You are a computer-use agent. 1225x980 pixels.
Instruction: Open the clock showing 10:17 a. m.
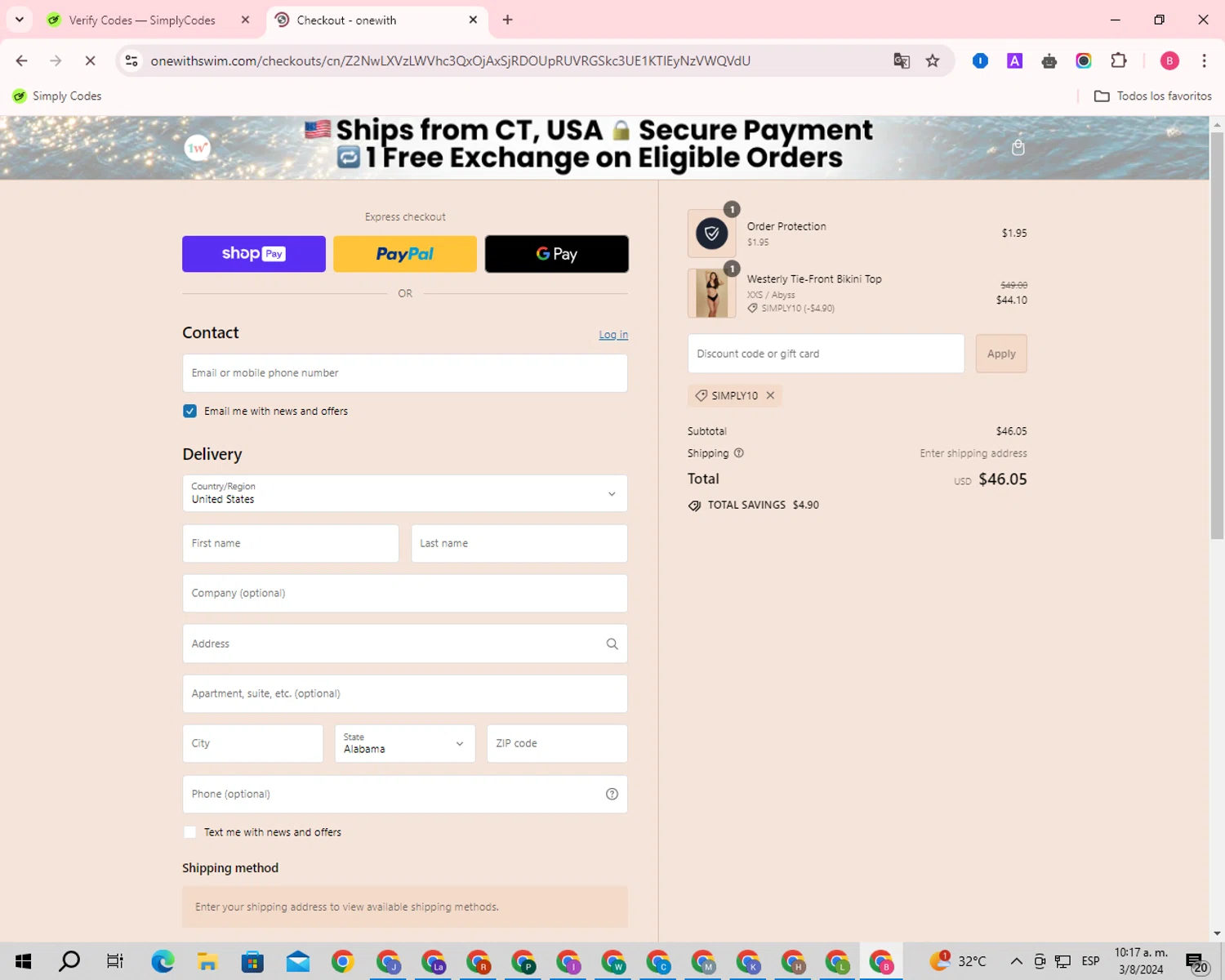[1141, 961]
